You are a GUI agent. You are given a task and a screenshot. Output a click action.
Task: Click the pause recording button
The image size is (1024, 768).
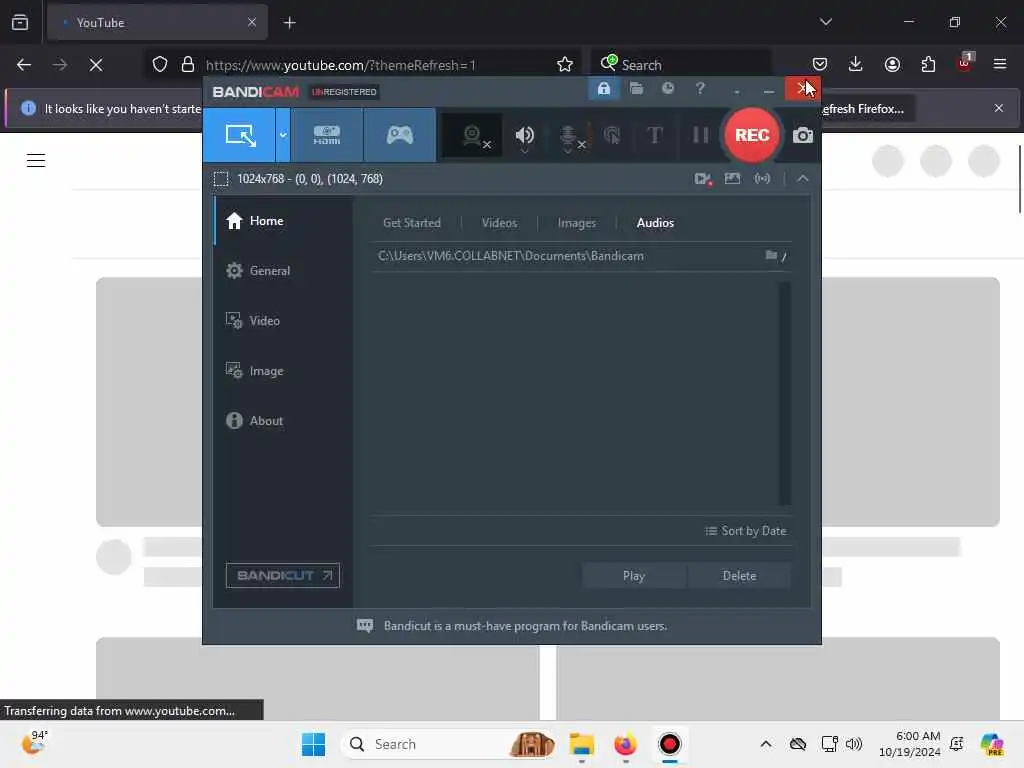(700, 135)
